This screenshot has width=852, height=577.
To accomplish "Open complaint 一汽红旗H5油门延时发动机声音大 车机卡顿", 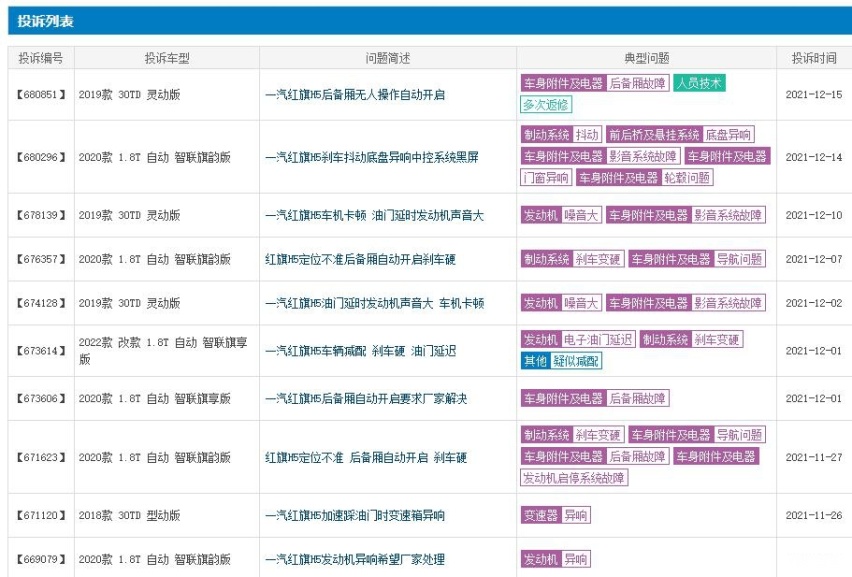I will point(374,304).
